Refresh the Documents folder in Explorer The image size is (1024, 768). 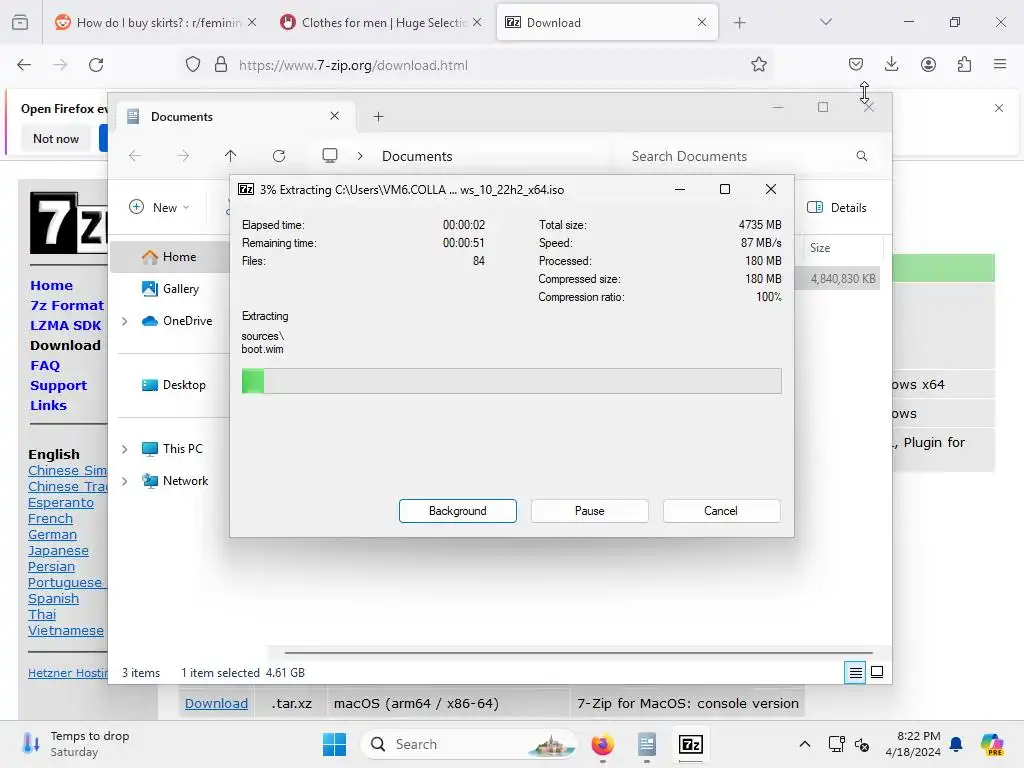pyautogui.click(x=279, y=156)
